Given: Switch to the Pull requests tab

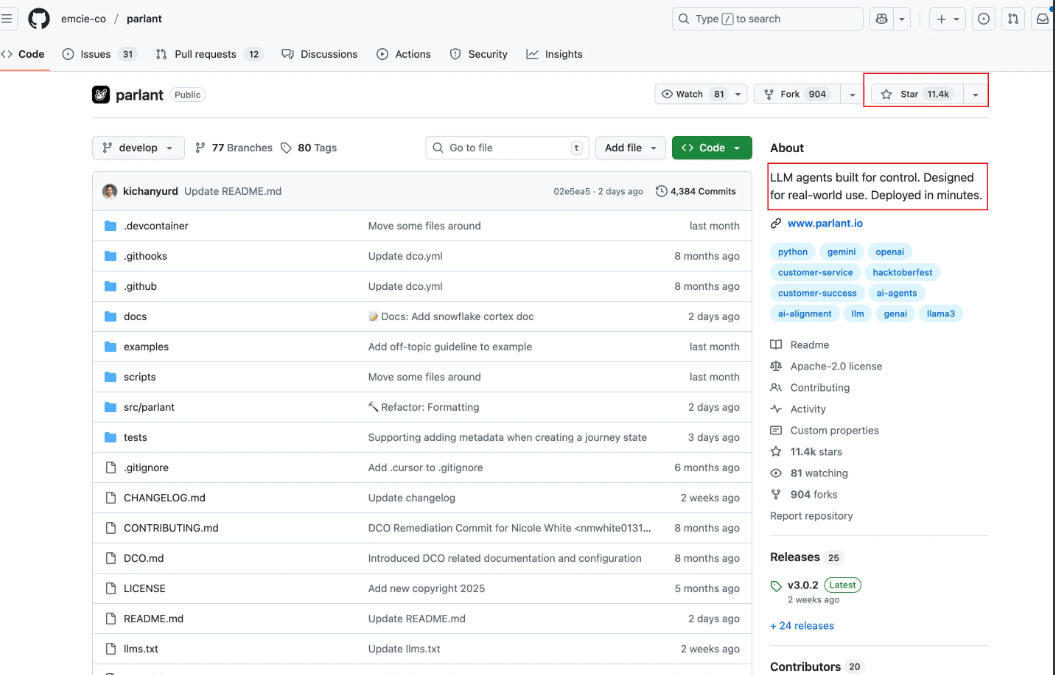Looking at the screenshot, I should 205,54.
